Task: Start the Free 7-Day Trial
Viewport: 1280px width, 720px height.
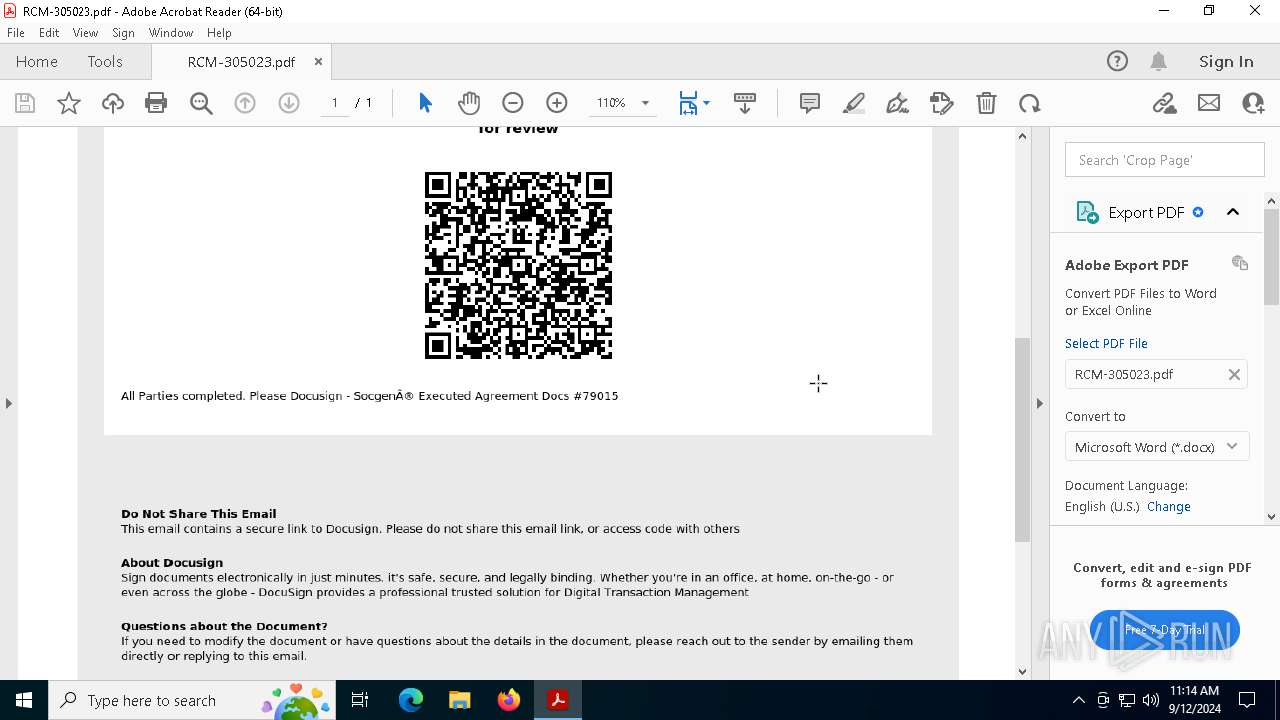Action: coord(1165,630)
